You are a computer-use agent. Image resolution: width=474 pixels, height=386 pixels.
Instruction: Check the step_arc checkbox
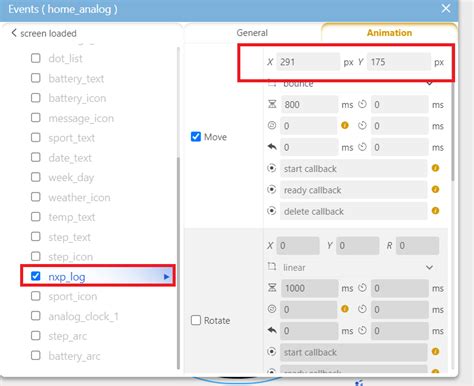[x=36, y=336]
